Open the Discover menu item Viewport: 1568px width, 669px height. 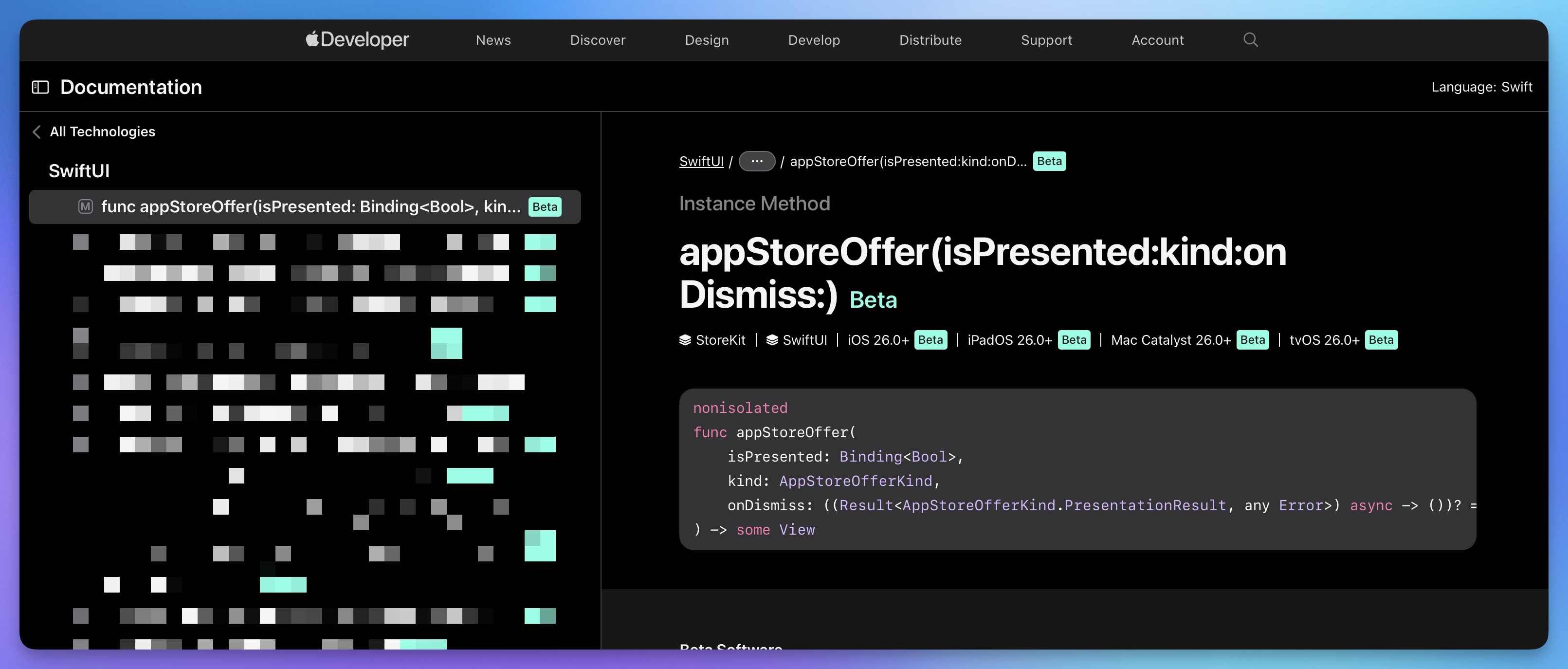[x=597, y=40]
